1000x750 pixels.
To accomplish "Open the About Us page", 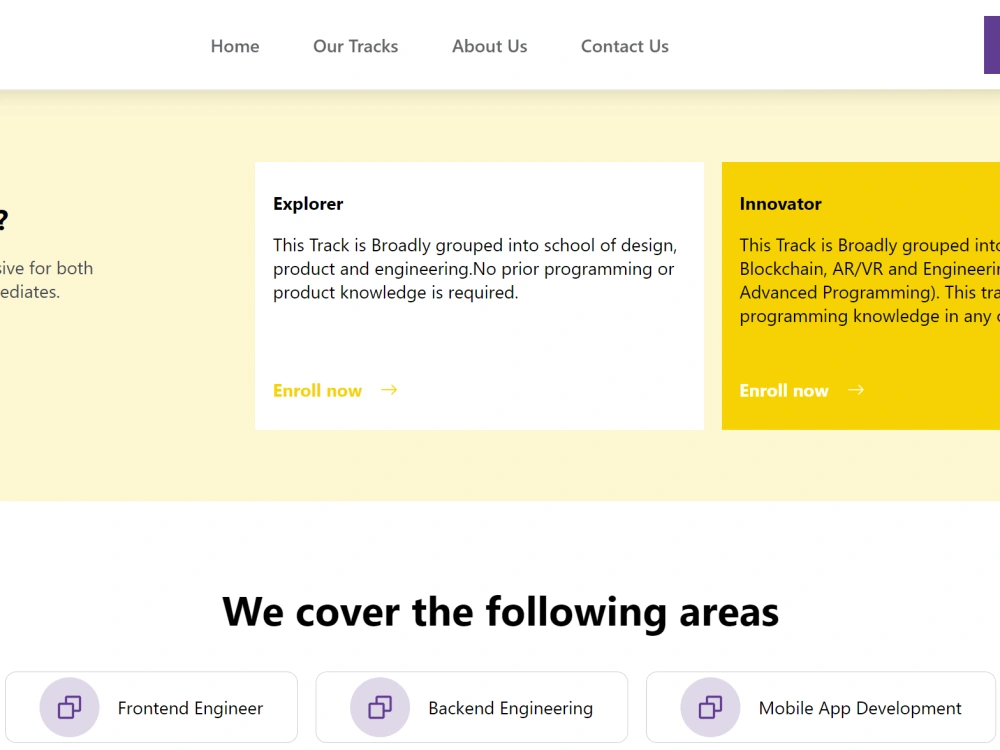I will click(489, 46).
